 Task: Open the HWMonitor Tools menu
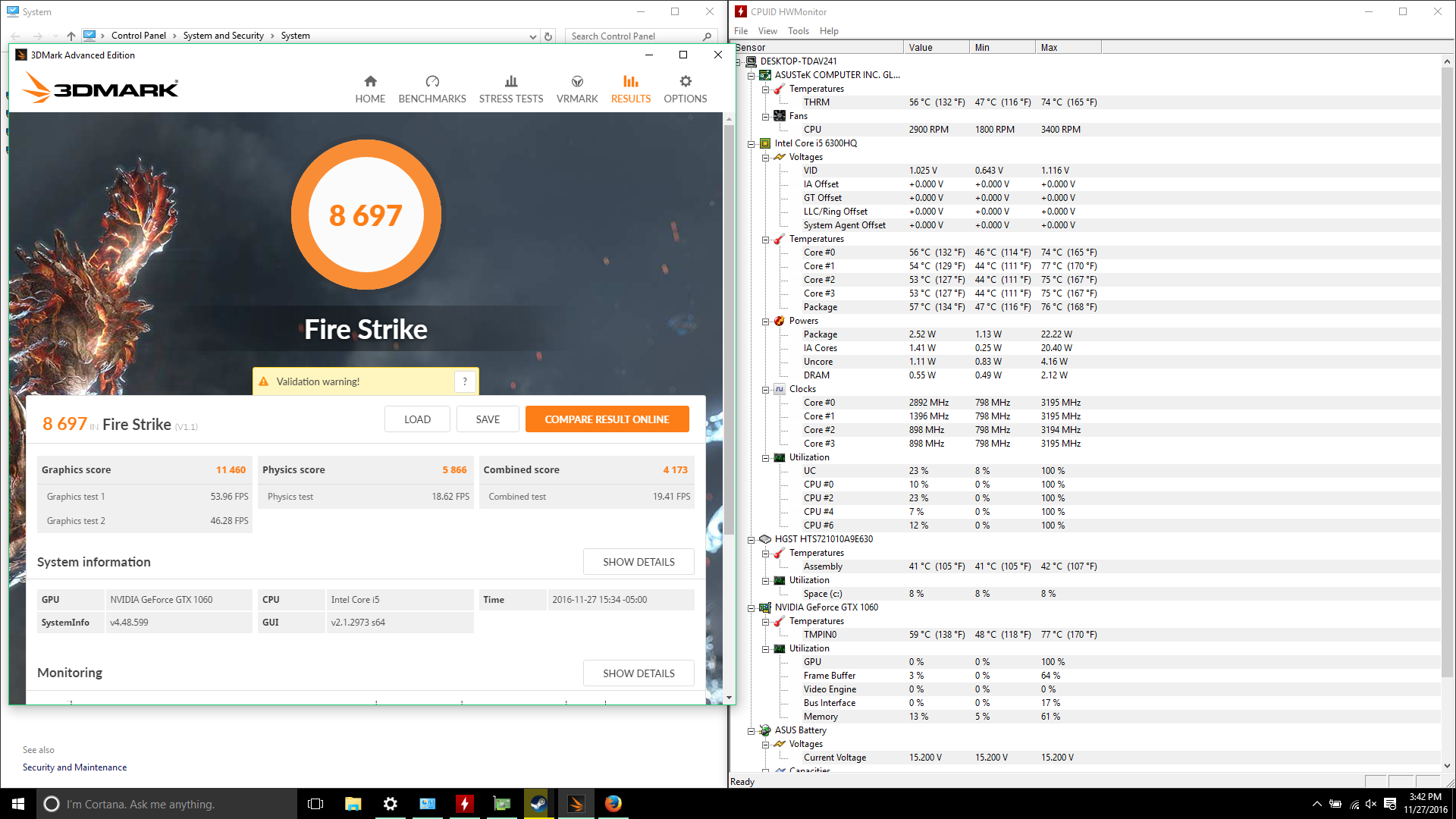tap(798, 31)
